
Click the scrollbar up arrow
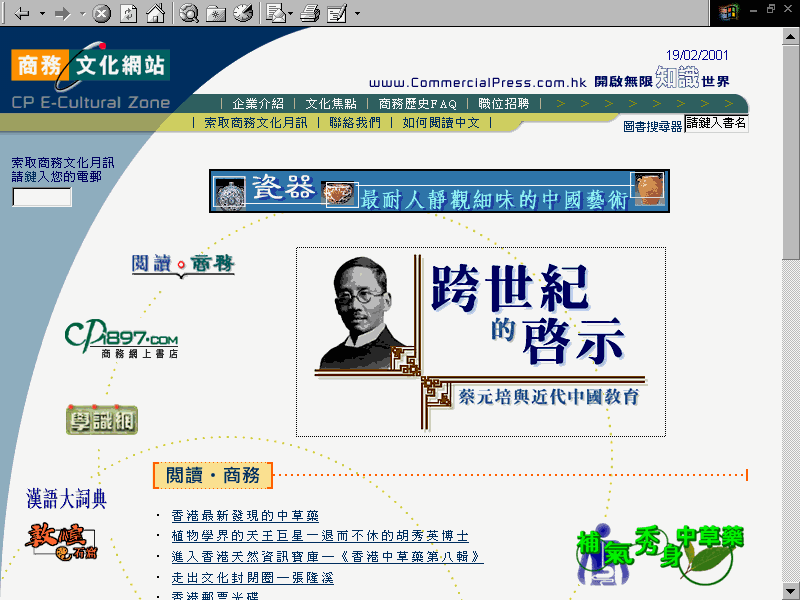(x=791, y=36)
